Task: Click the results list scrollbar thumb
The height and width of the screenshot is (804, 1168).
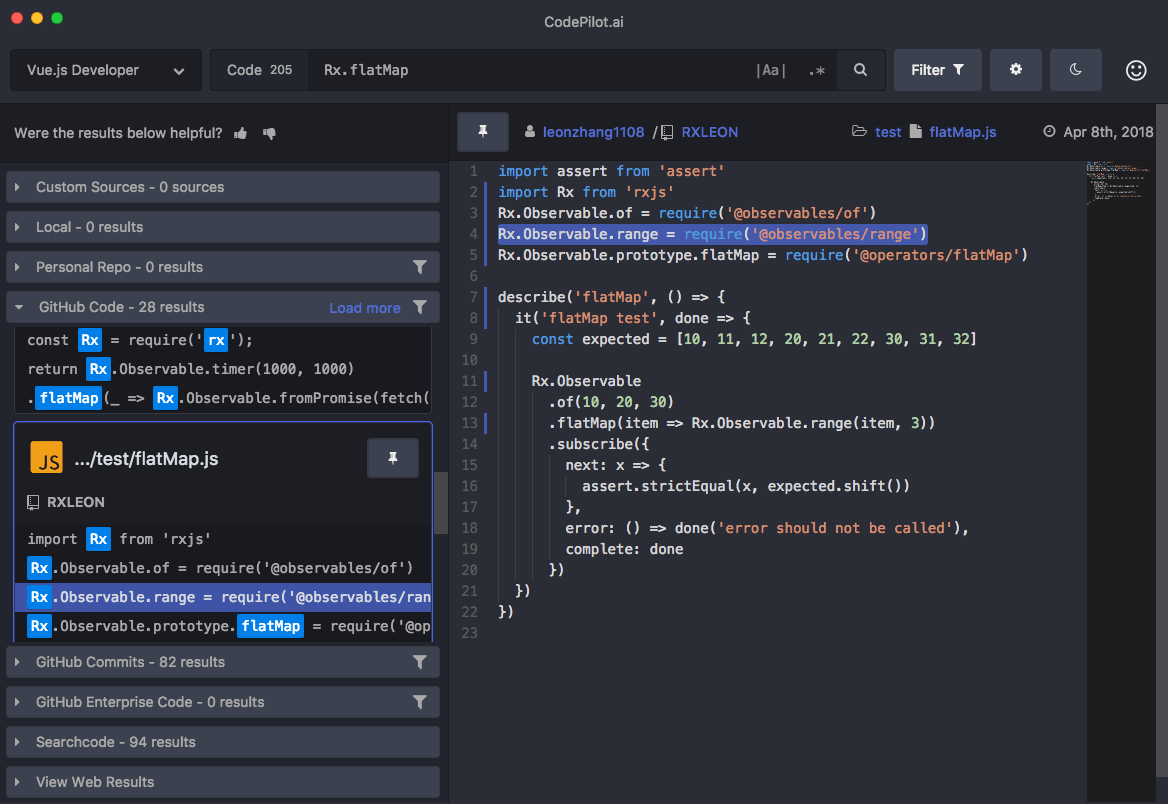Action: pyautogui.click(x=441, y=503)
